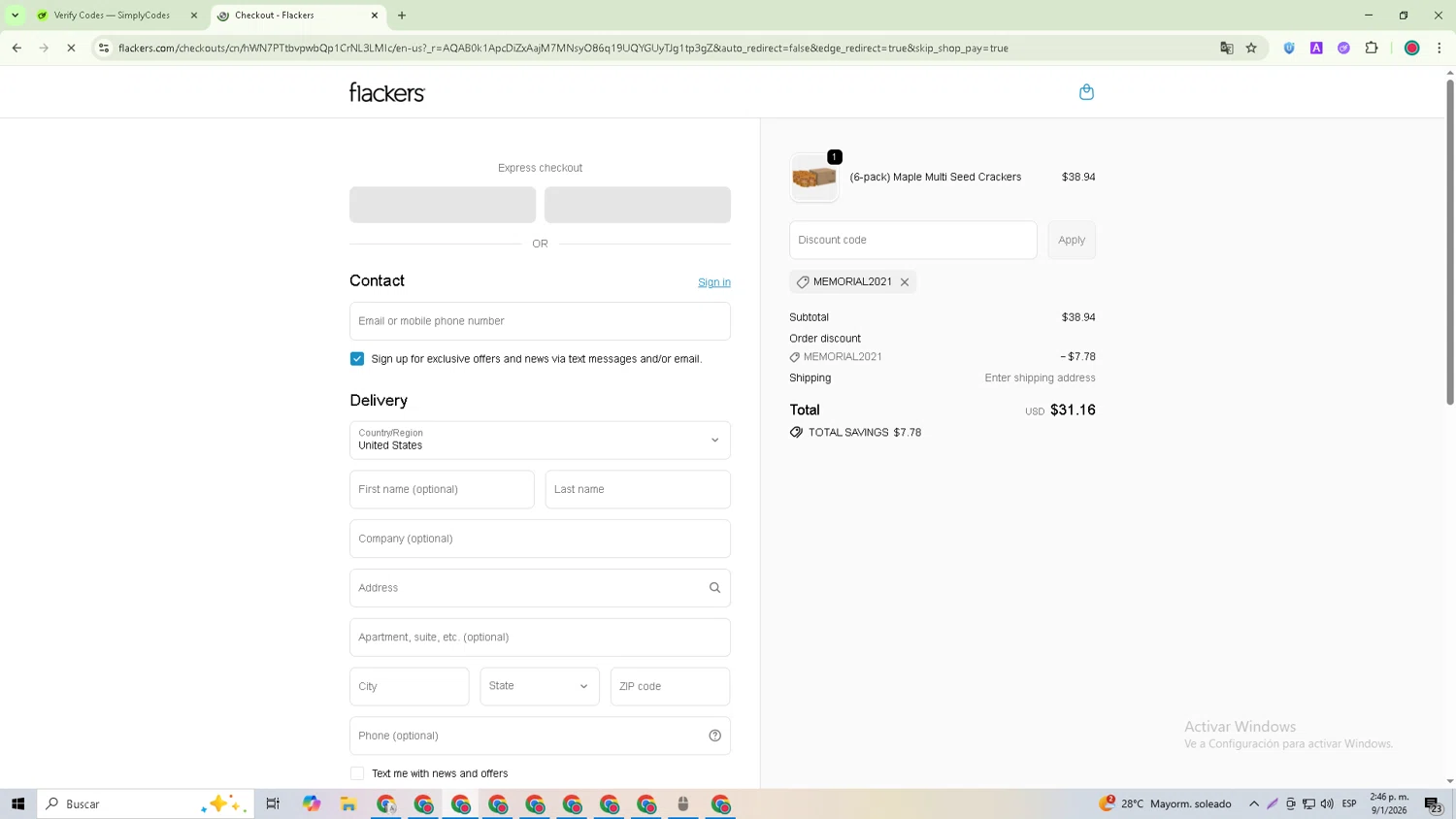
Task: Click the address search magnifier icon
Action: (x=714, y=588)
